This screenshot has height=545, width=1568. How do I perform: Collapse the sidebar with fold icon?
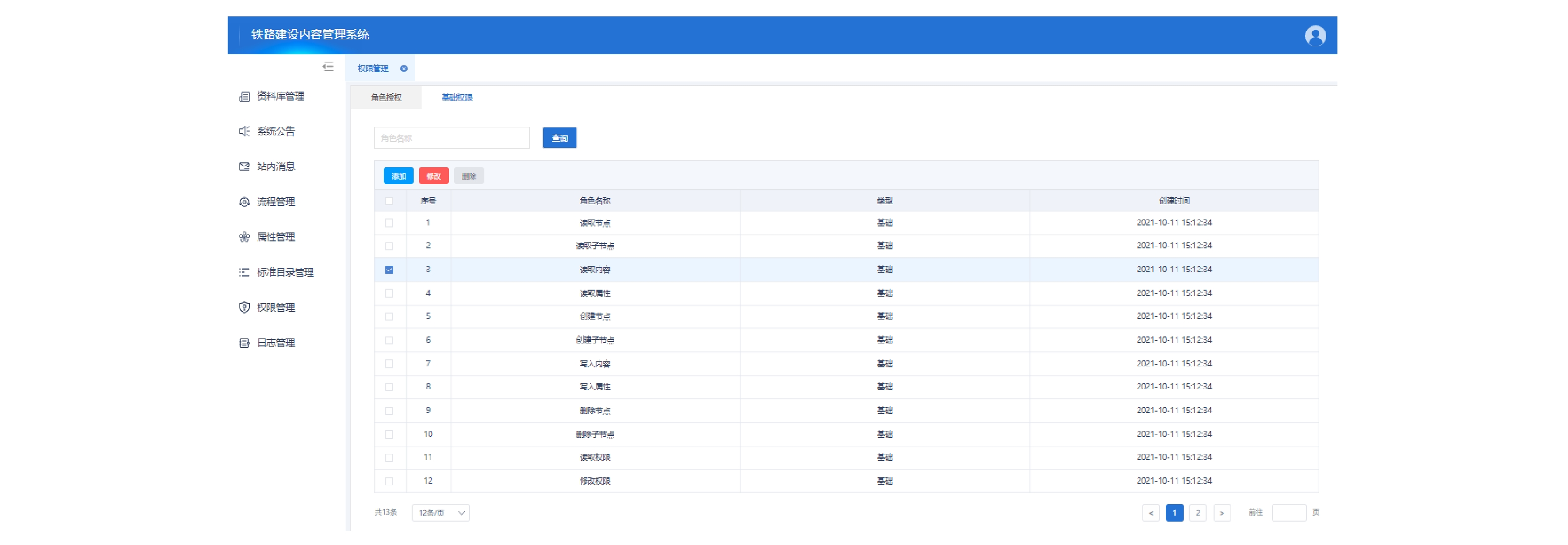click(x=328, y=67)
